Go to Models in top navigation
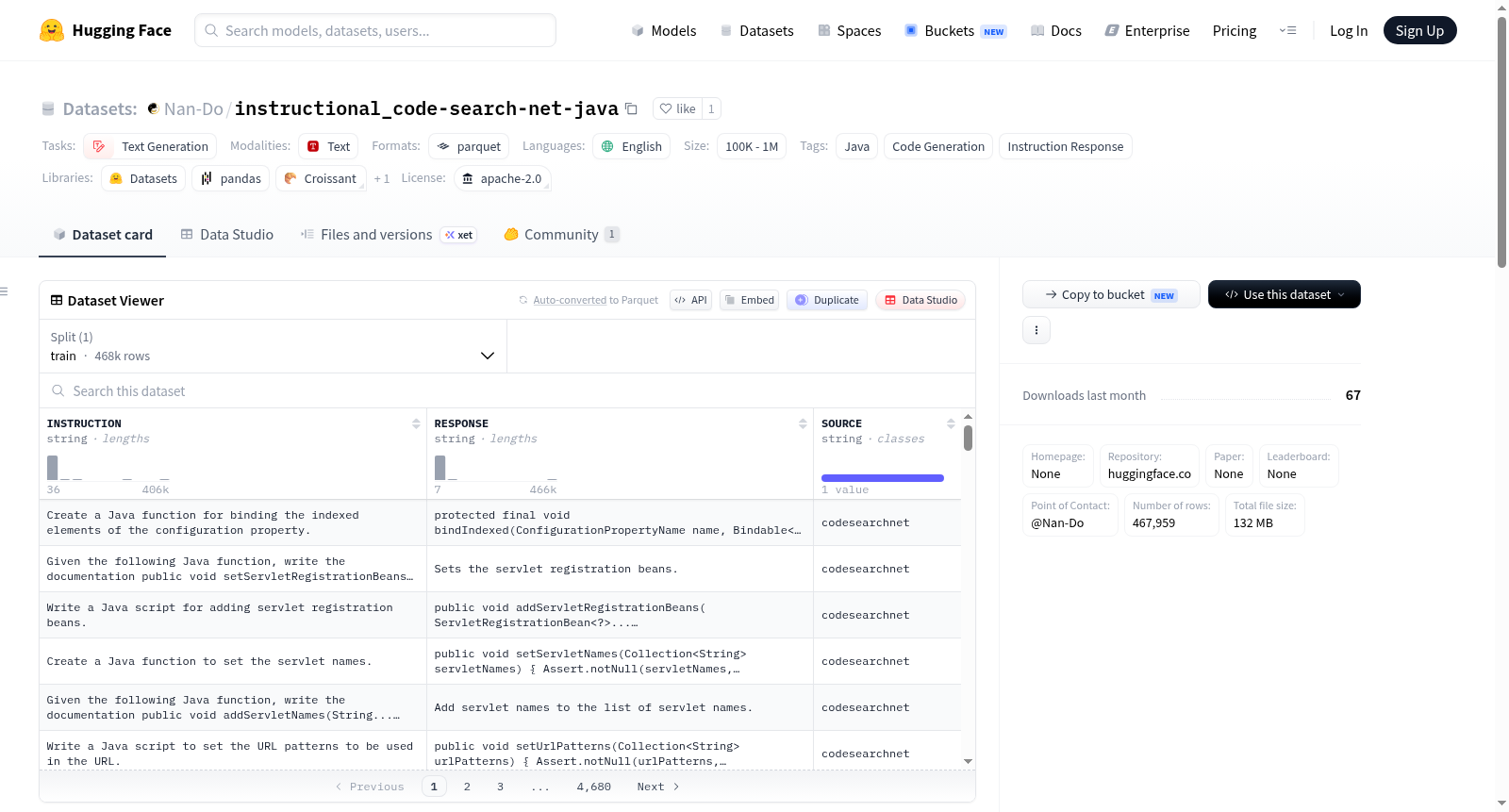 (x=664, y=30)
